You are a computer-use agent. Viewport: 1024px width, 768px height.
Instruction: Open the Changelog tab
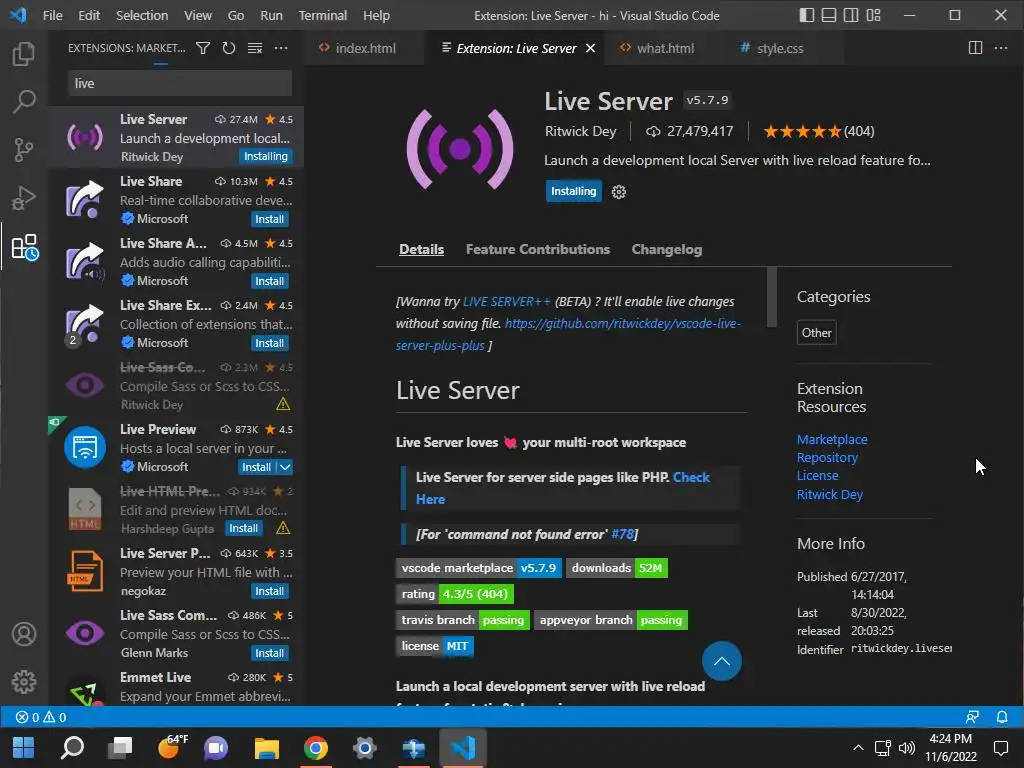coord(666,249)
